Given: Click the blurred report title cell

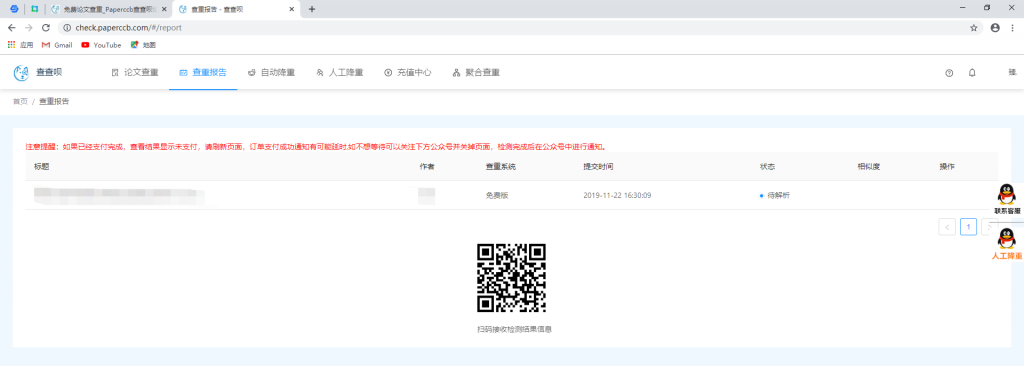Looking at the screenshot, I should click(119, 195).
